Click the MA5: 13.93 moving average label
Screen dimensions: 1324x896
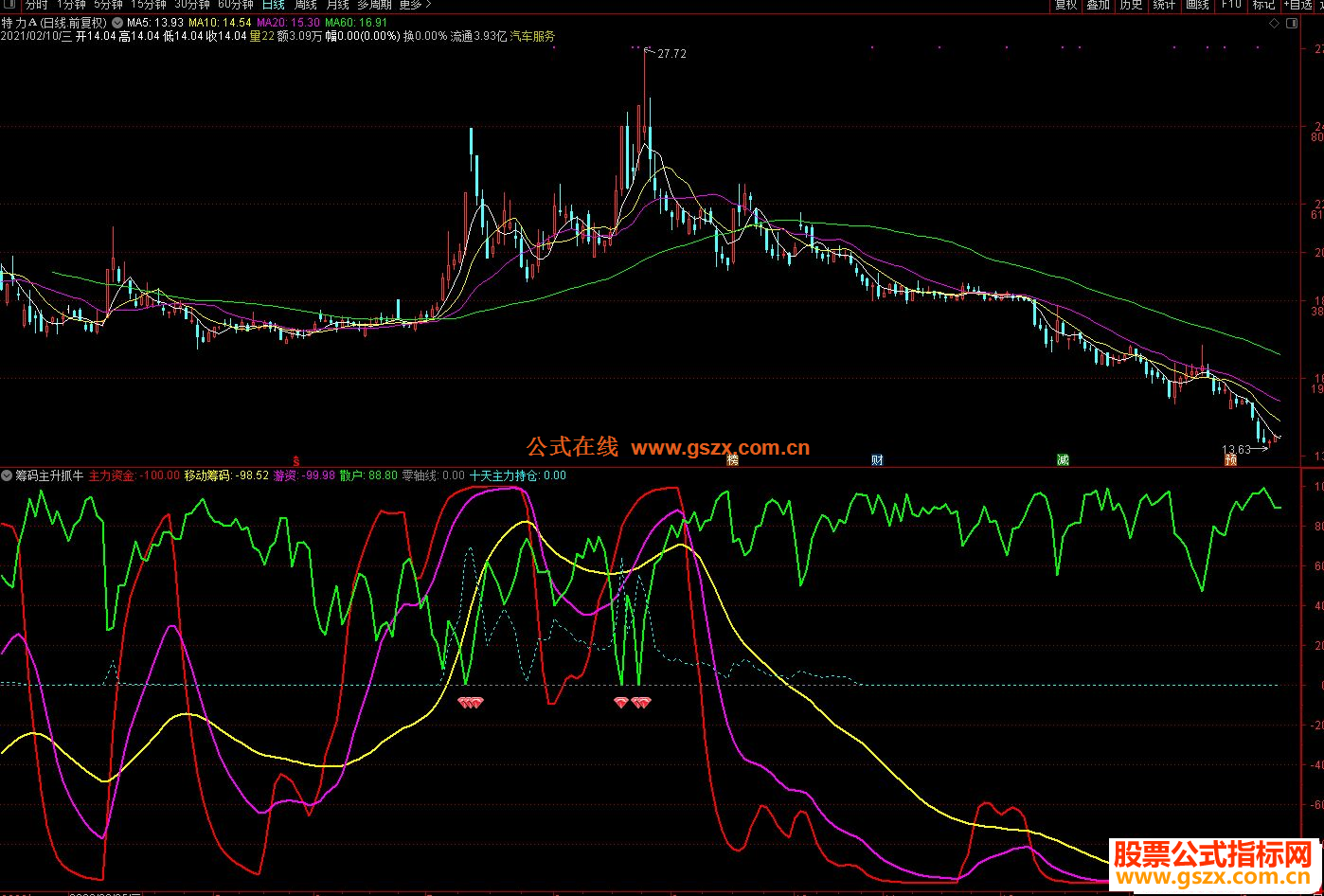155,22
